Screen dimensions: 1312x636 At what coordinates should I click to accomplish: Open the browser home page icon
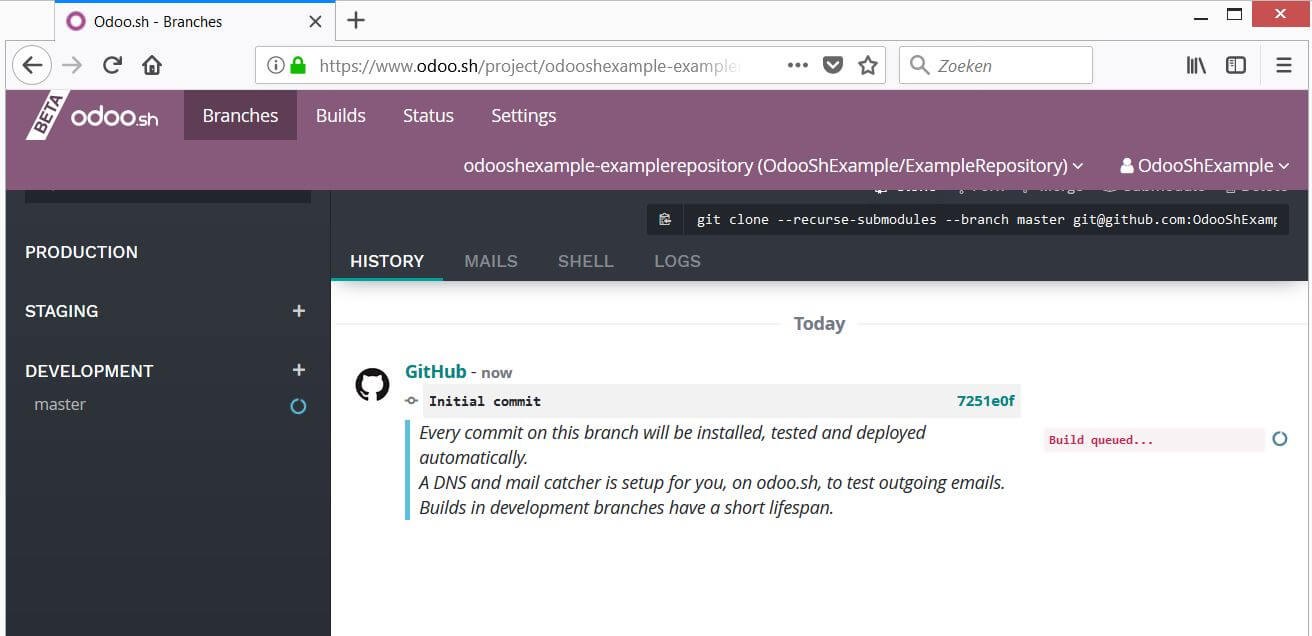[x=152, y=65]
